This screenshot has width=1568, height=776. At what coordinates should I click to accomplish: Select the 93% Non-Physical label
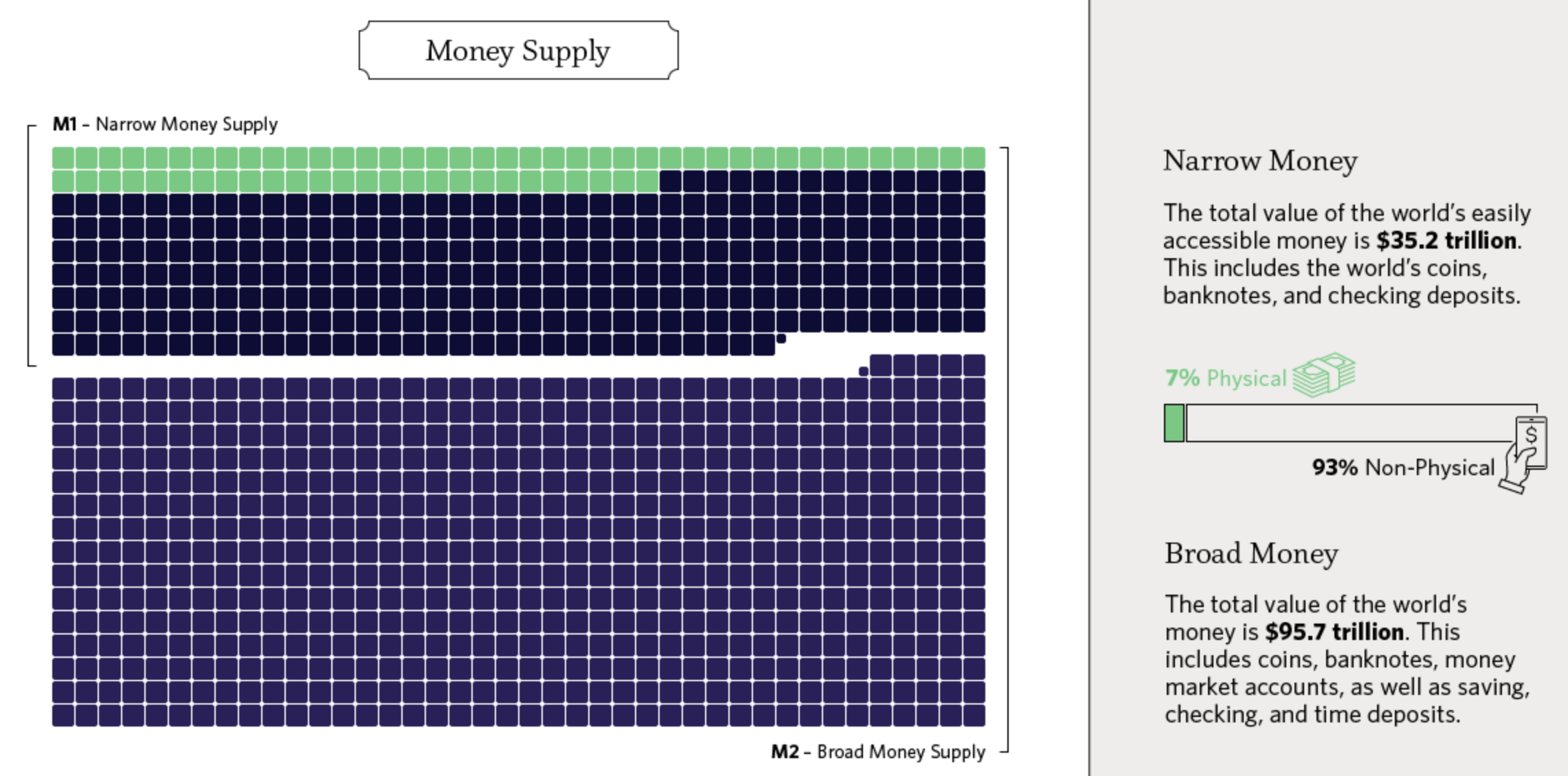coord(1404,468)
